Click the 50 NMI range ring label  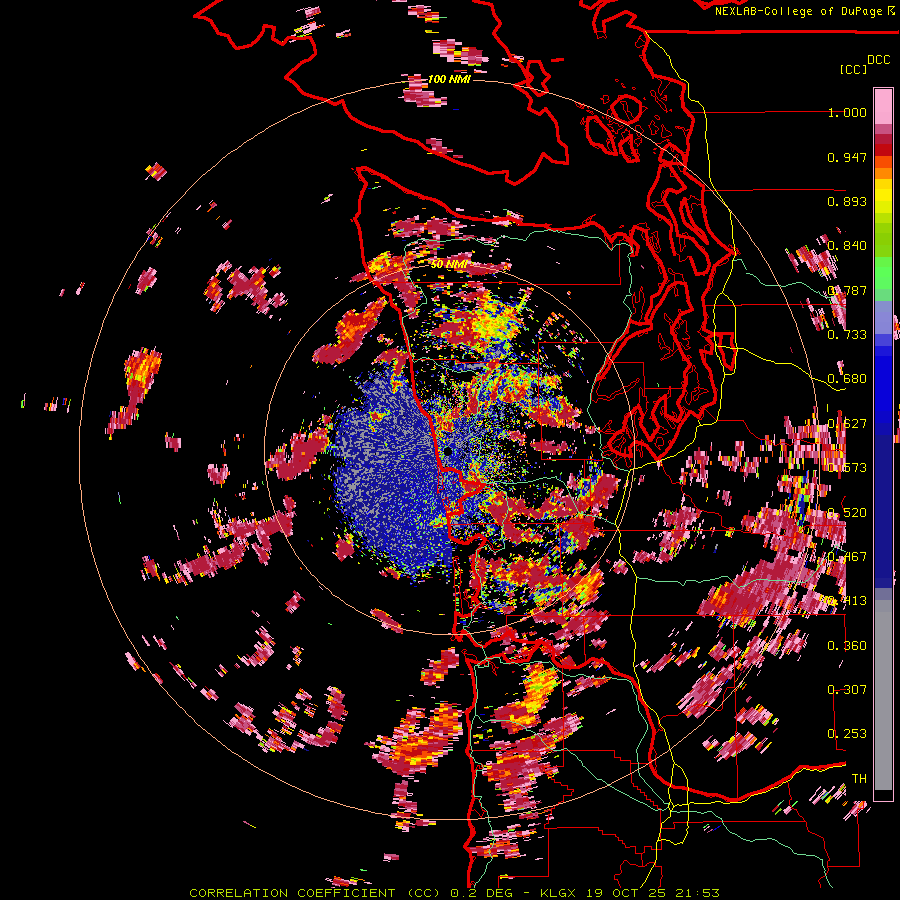(449, 265)
